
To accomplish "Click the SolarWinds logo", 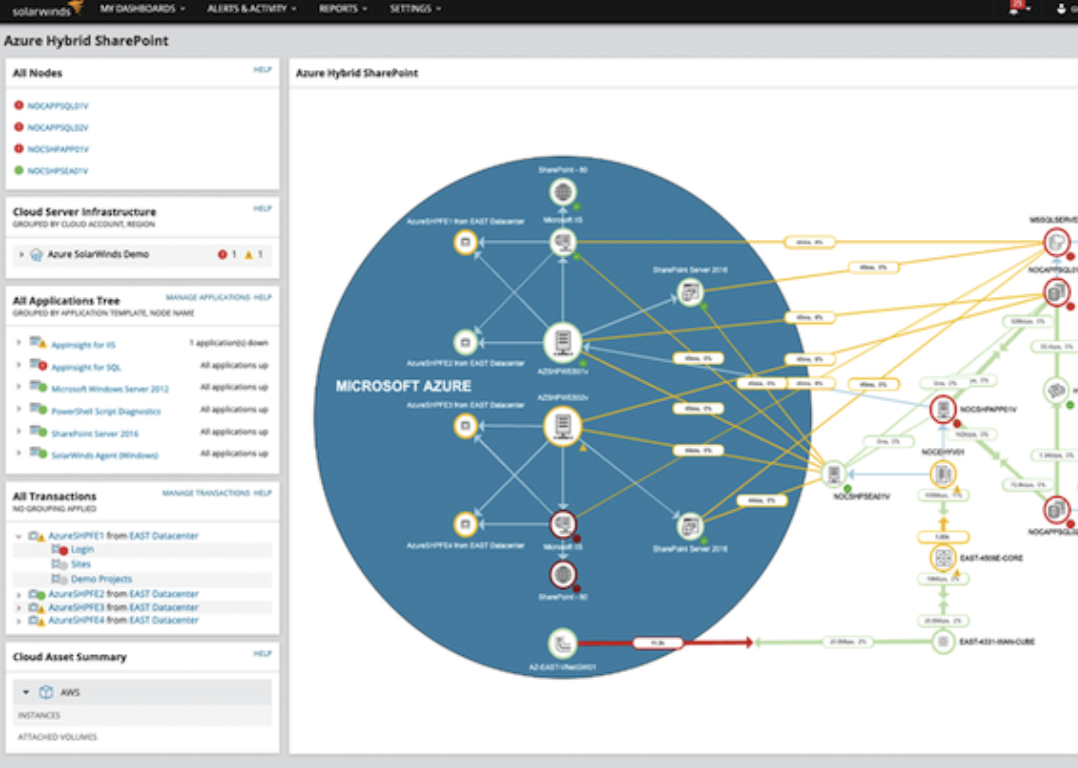I will coord(47,9).
